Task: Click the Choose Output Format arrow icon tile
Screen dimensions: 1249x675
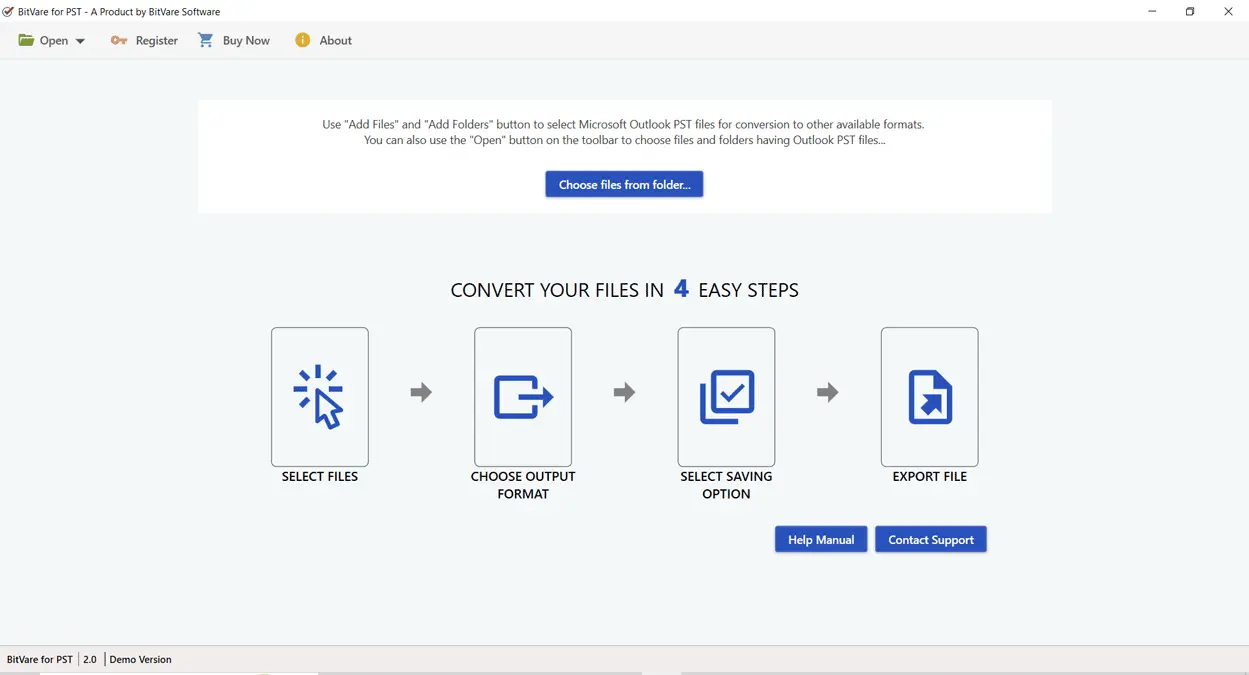Action: (523, 396)
